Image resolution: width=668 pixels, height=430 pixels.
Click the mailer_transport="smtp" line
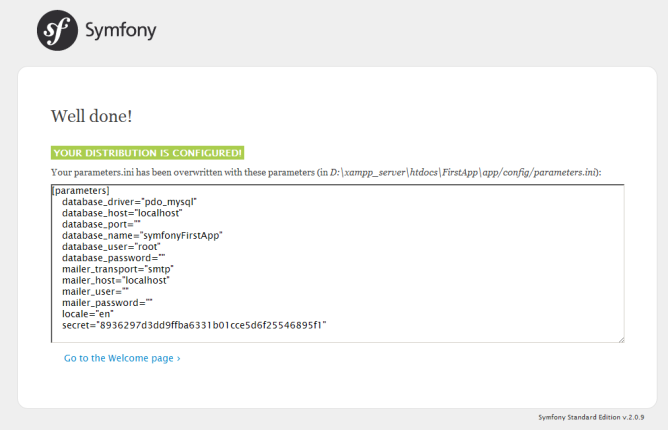coord(118,269)
